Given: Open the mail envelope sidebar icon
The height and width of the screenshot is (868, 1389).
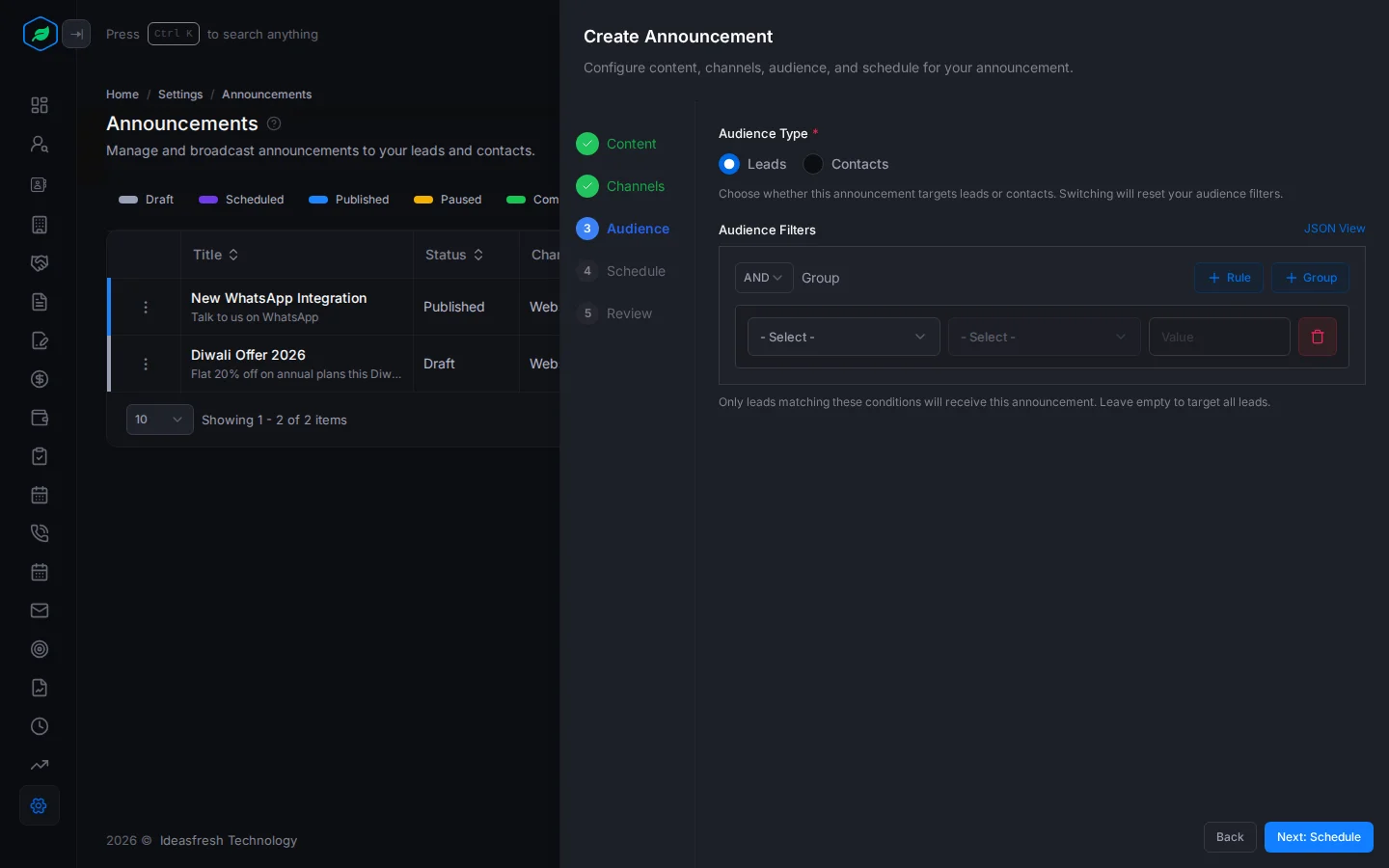Looking at the screenshot, I should tap(40, 610).
